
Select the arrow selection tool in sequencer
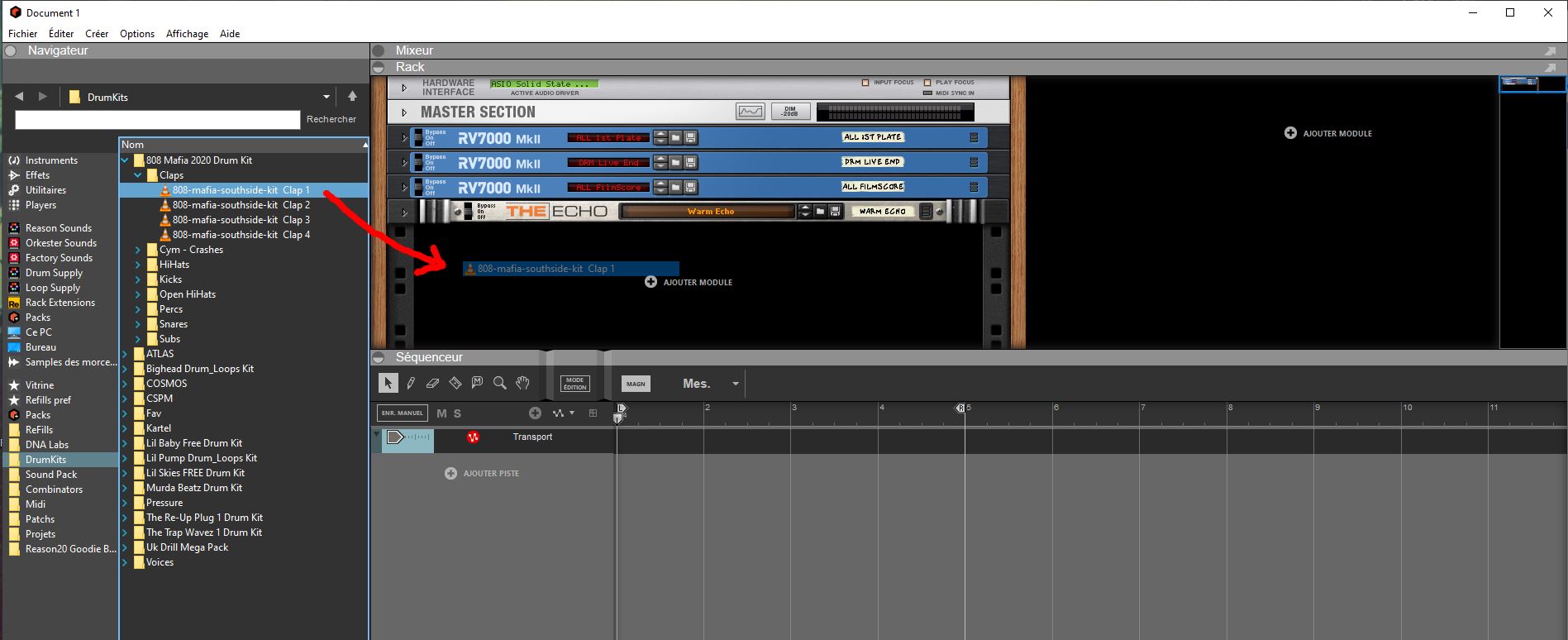pos(388,383)
